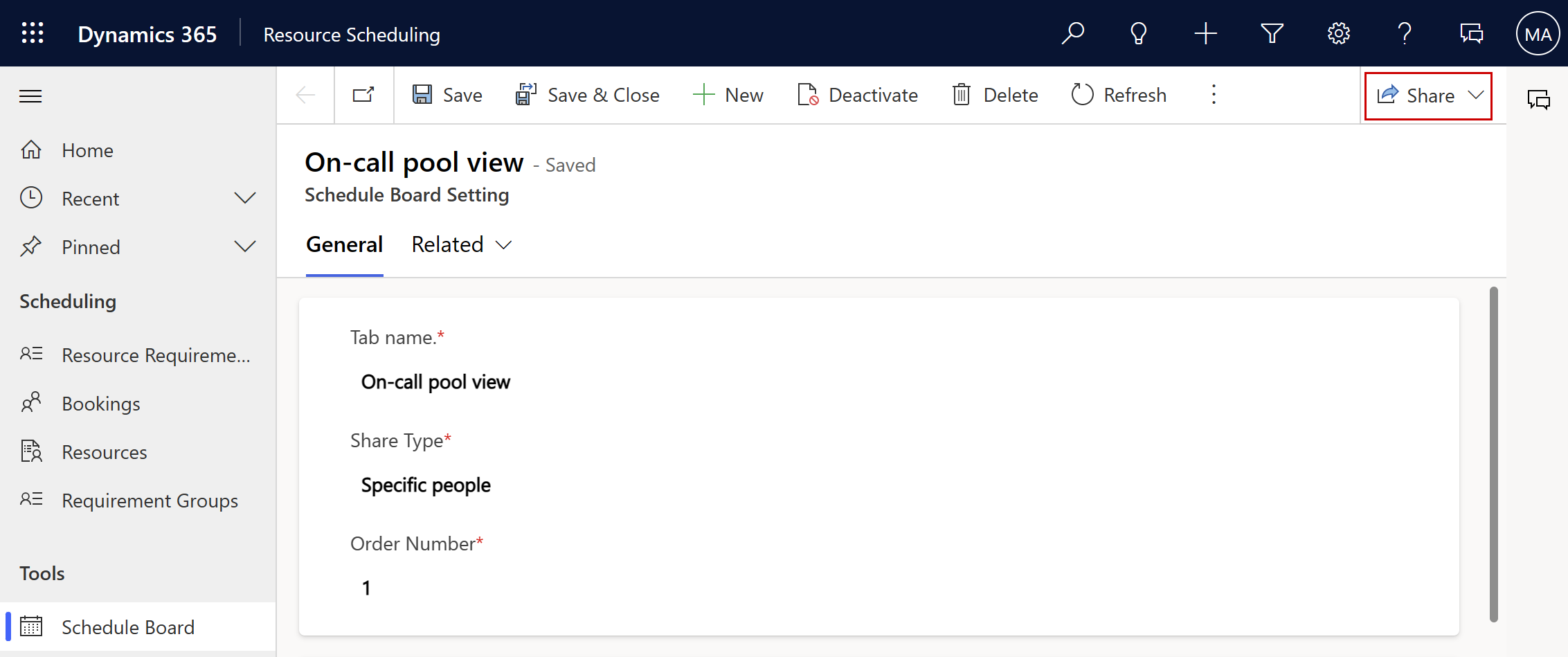Collapse the hamburger navigation menu
The image size is (1568, 657).
[30, 96]
